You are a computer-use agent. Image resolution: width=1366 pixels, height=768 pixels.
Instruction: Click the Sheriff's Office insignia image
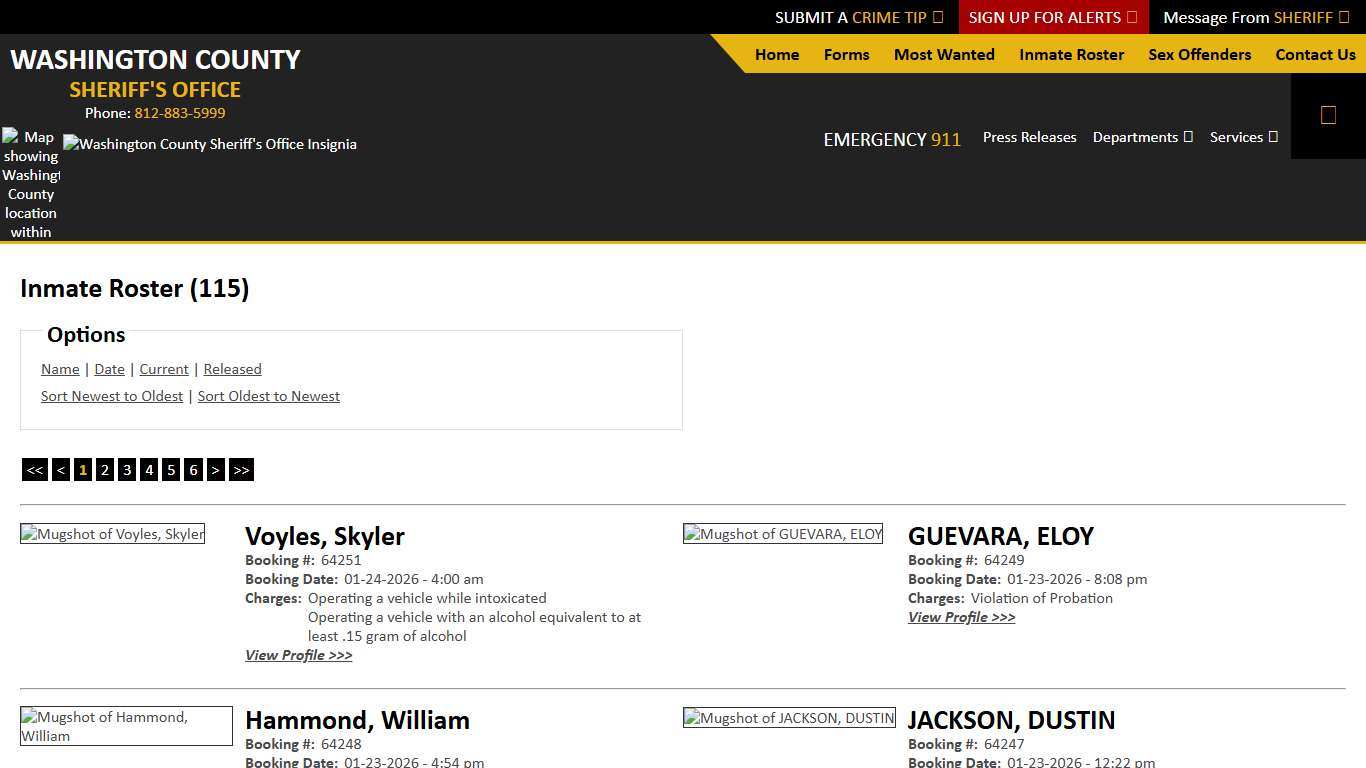click(210, 144)
